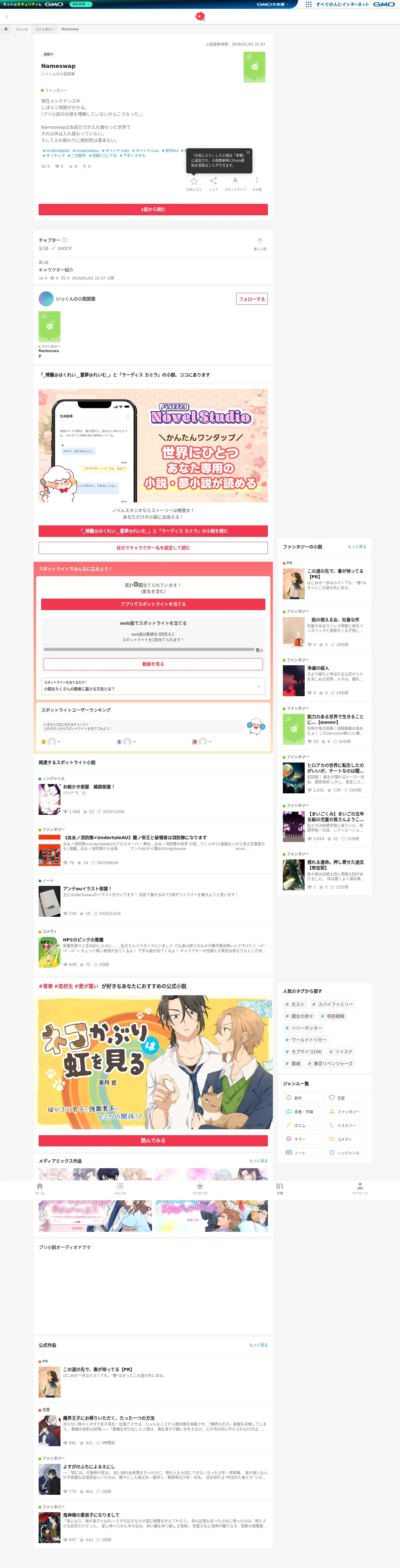Open official novel 鬼神様の愛弟子になりまして
Screen dimensions: 400x1568
pyautogui.click(x=153, y=1527)
